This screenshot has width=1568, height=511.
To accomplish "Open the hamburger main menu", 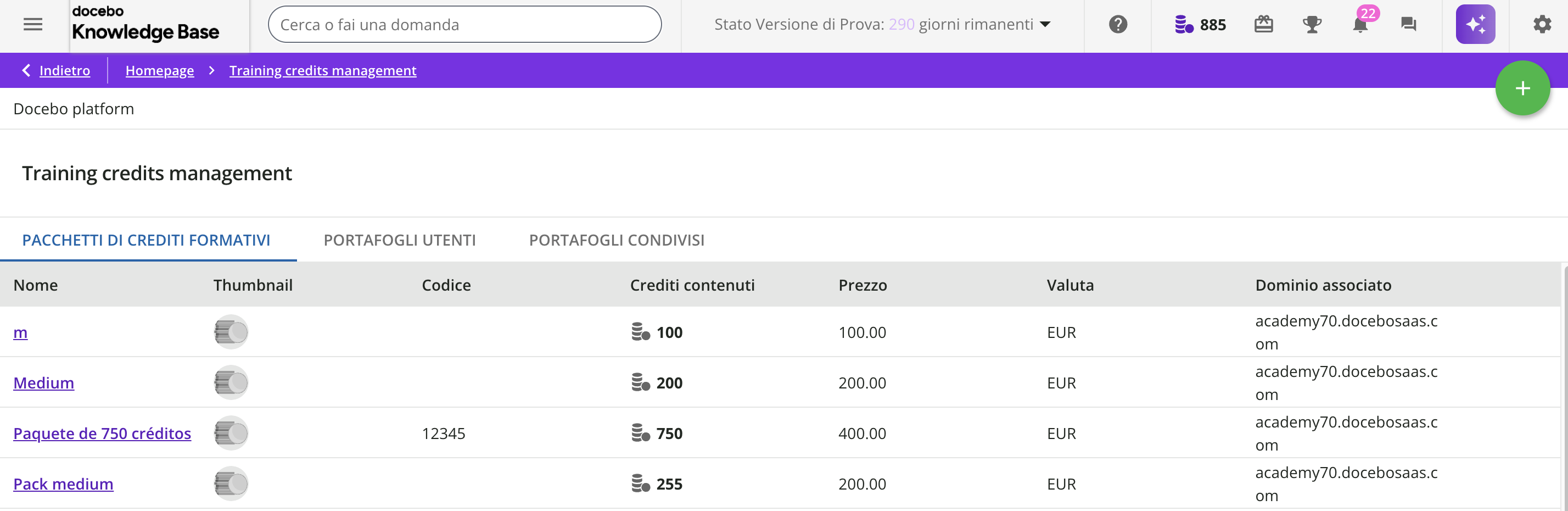I will [33, 24].
